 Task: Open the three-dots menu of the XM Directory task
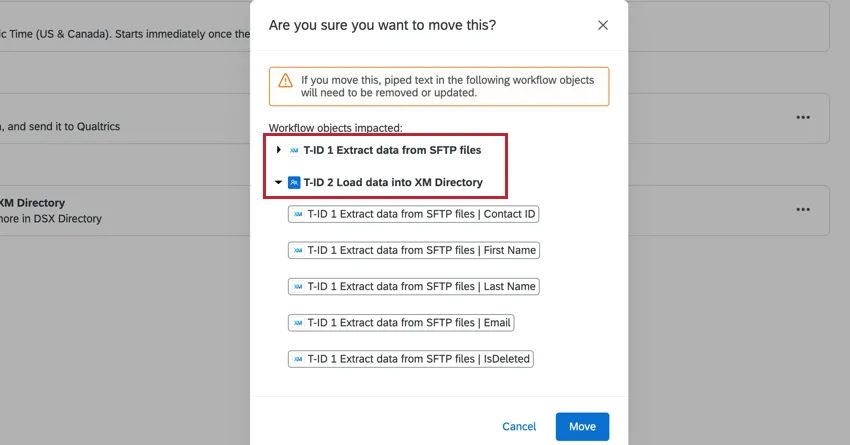tap(802, 210)
